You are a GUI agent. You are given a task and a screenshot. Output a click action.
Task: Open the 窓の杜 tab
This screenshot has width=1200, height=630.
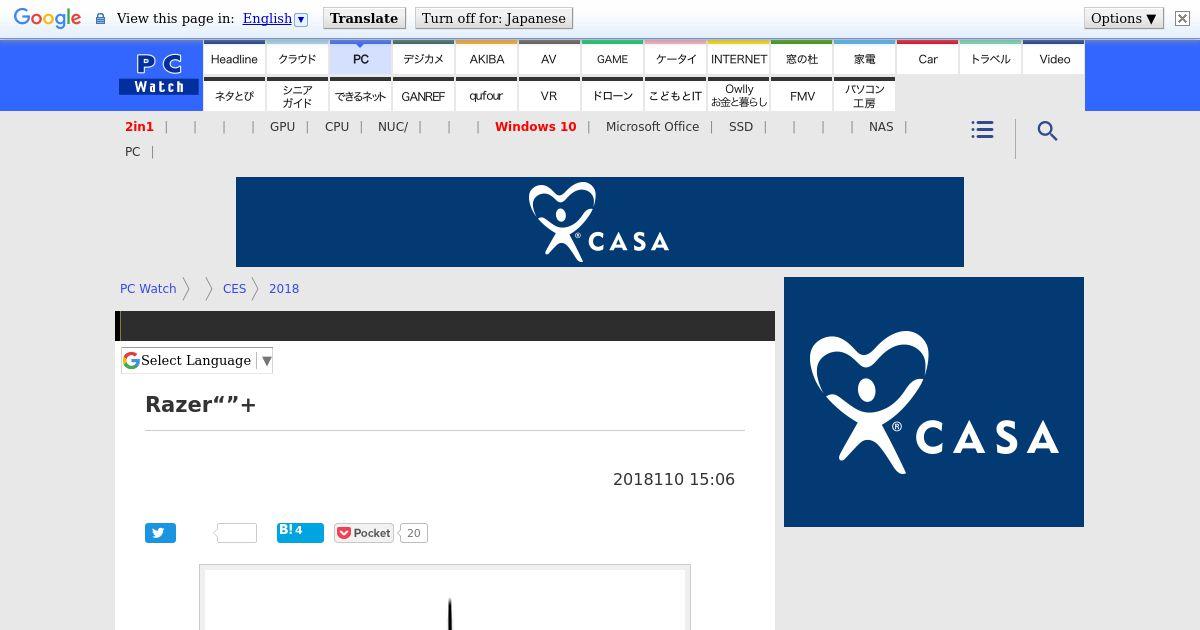pos(801,58)
